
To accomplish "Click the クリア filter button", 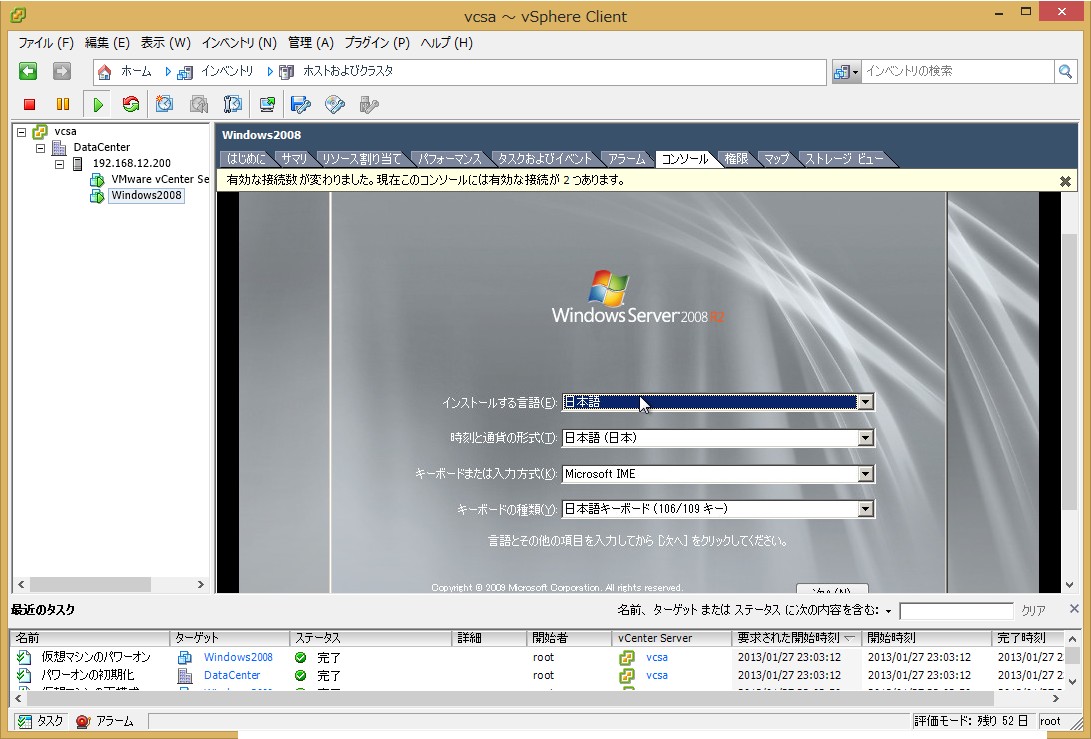I will click(x=1033, y=611).
